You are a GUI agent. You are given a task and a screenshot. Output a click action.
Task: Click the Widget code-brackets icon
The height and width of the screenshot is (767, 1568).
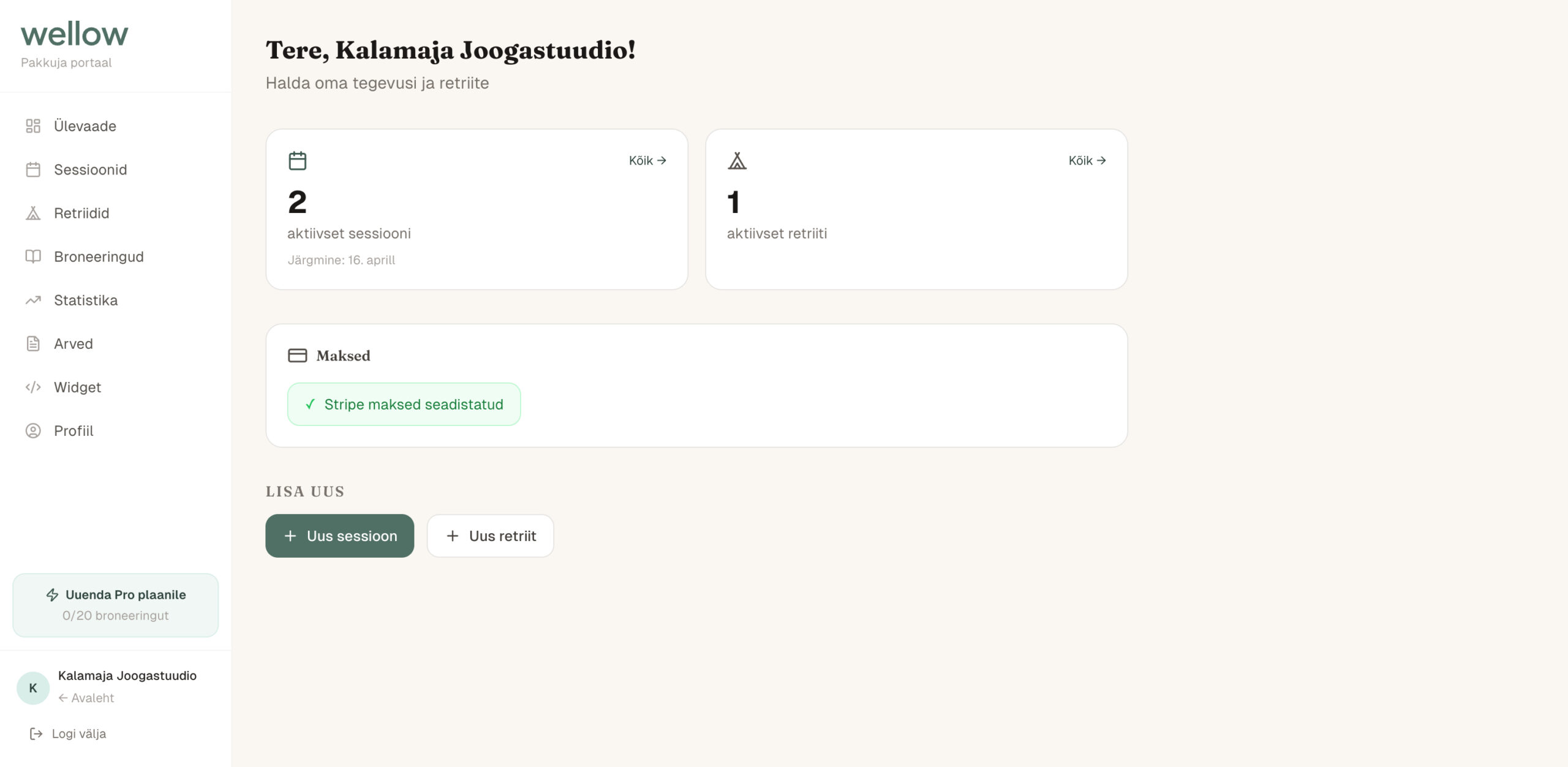(x=33, y=387)
